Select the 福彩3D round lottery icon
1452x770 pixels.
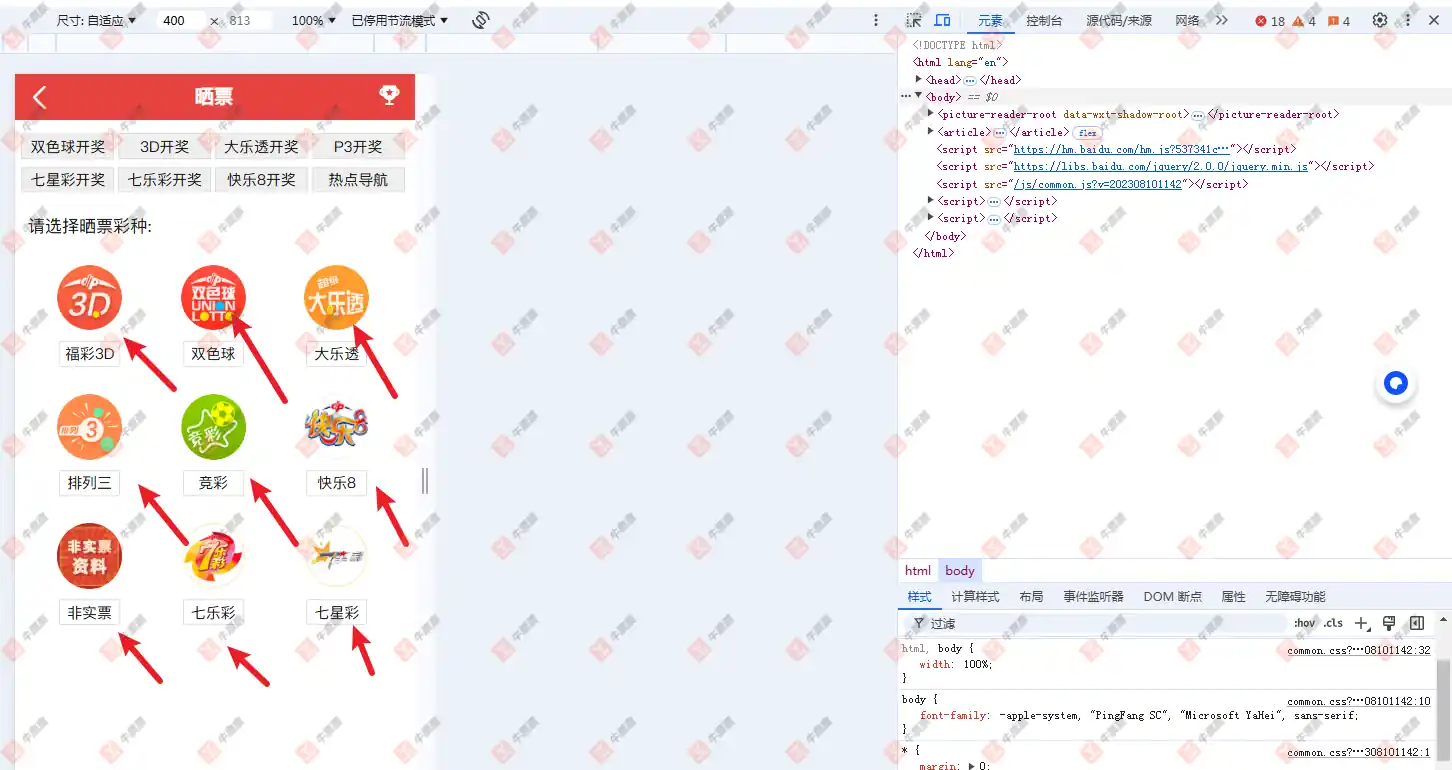[x=89, y=297]
